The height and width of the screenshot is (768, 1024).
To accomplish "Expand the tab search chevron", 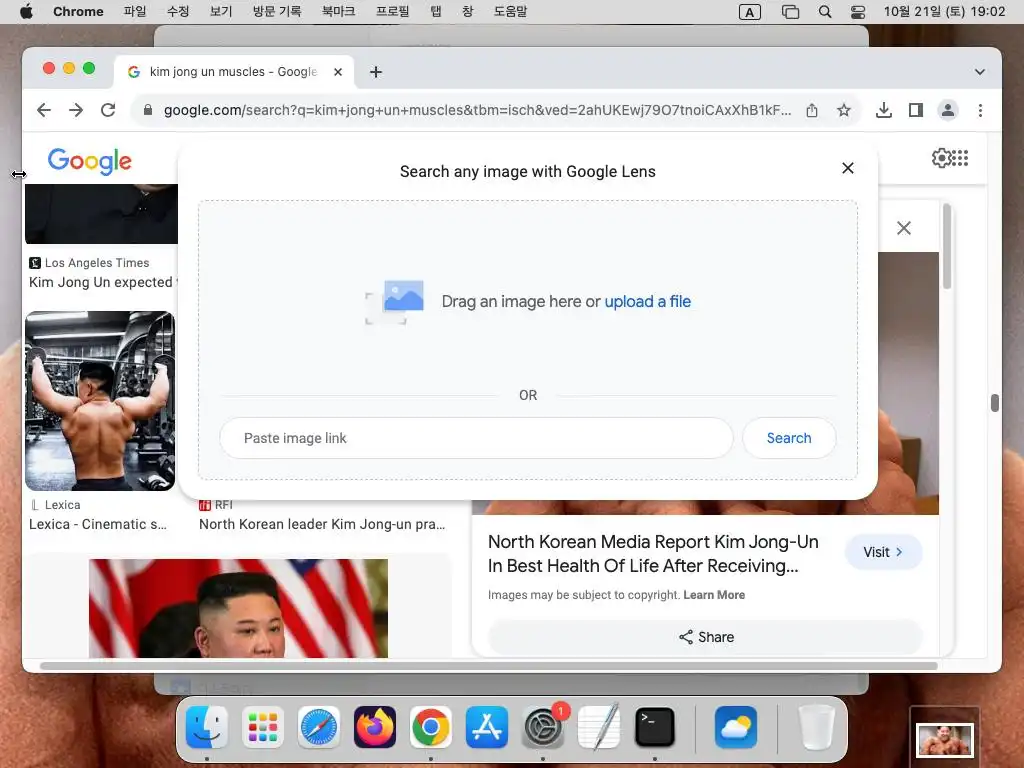I will coord(980,72).
